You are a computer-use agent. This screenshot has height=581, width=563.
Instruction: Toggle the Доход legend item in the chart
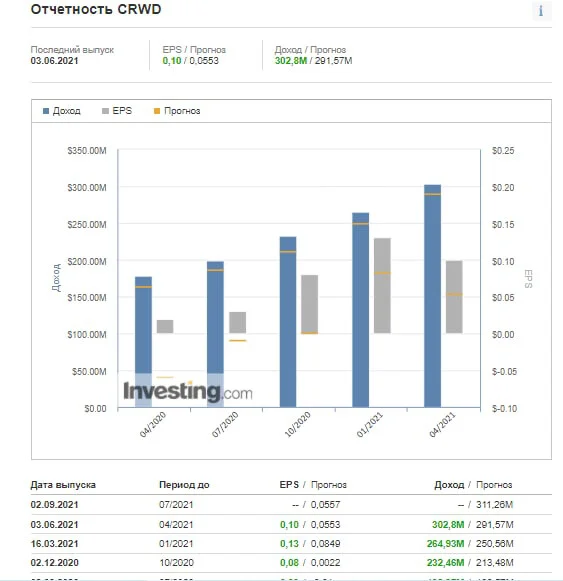click(x=62, y=111)
